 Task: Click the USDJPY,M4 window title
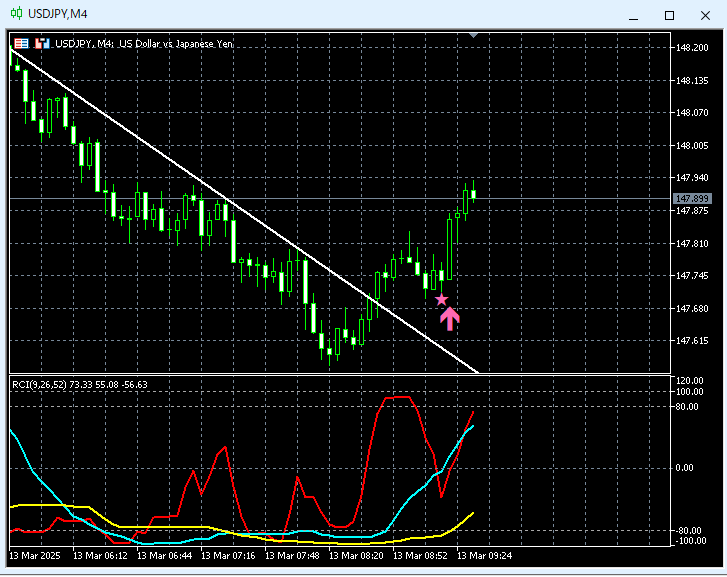point(57,14)
